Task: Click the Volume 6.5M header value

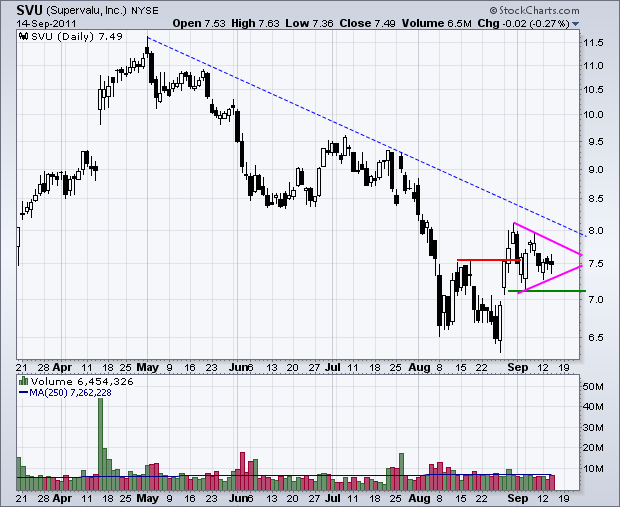Action: [x=437, y=23]
